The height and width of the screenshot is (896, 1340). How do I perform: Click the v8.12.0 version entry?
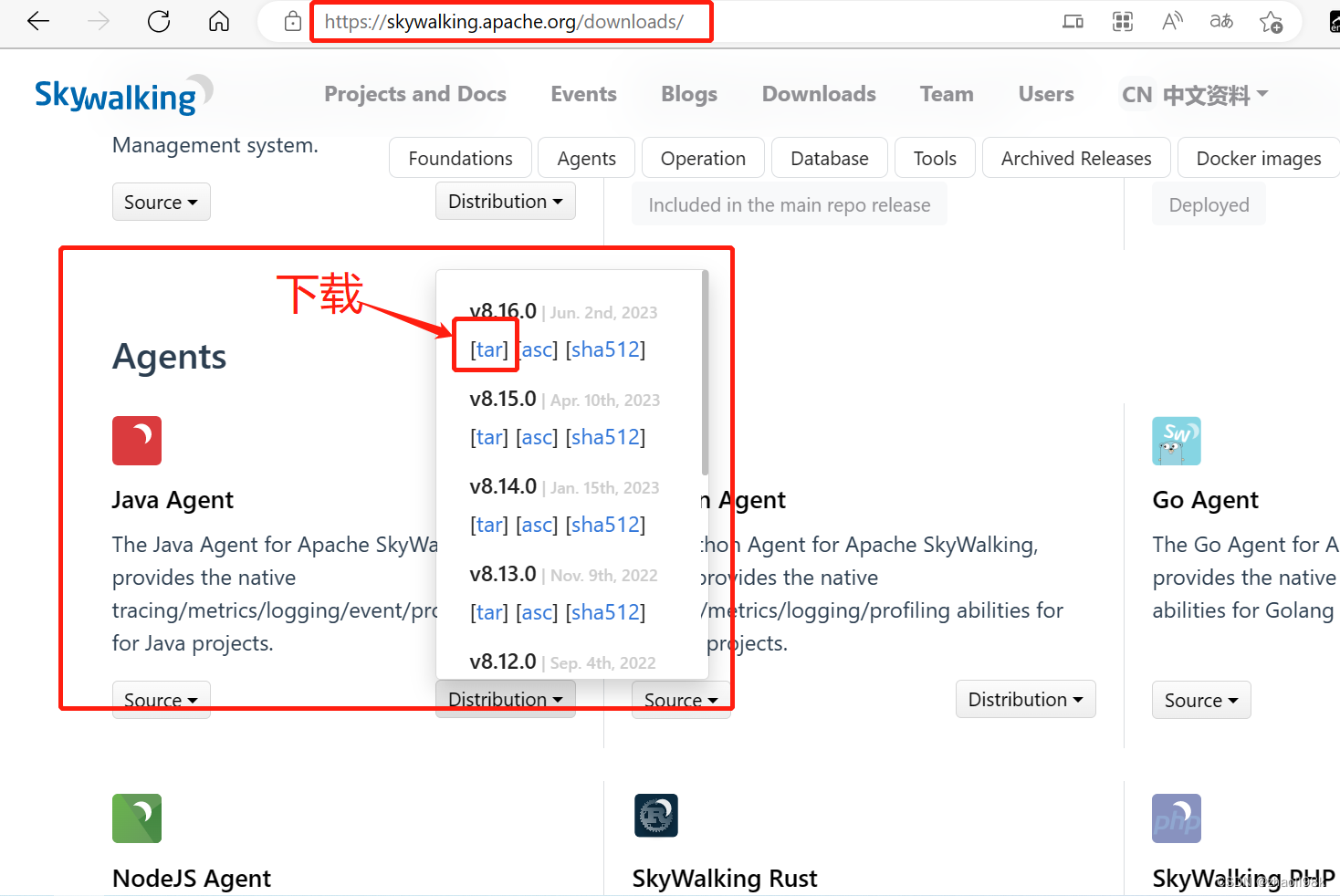click(x=503, y=662)
